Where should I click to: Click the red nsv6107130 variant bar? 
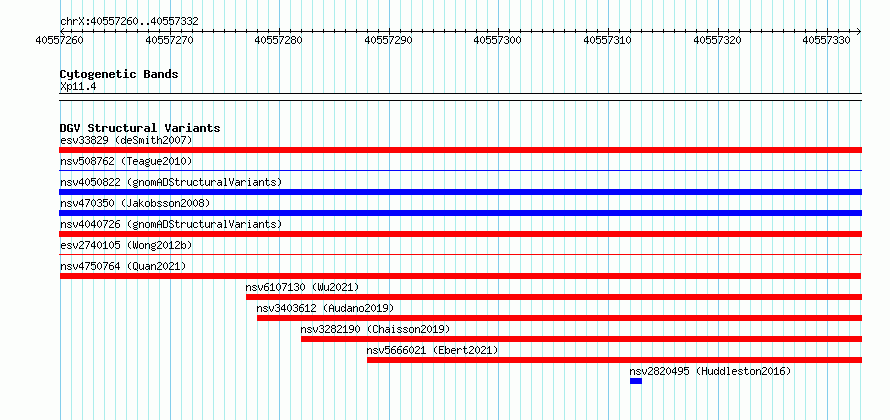554,297
